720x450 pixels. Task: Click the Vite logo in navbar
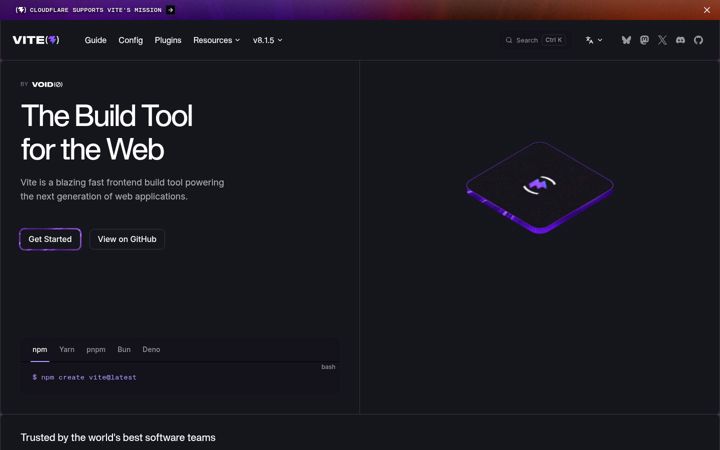[x=36, y=40]
